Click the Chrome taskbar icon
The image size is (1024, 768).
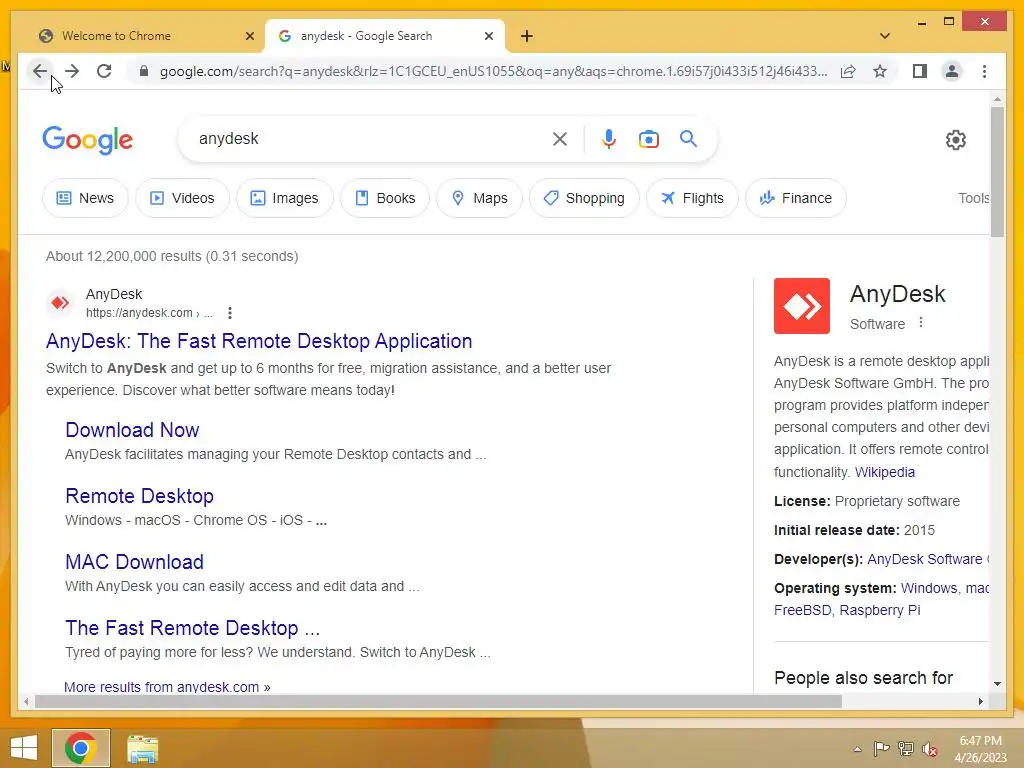click(x=81, y=748)
